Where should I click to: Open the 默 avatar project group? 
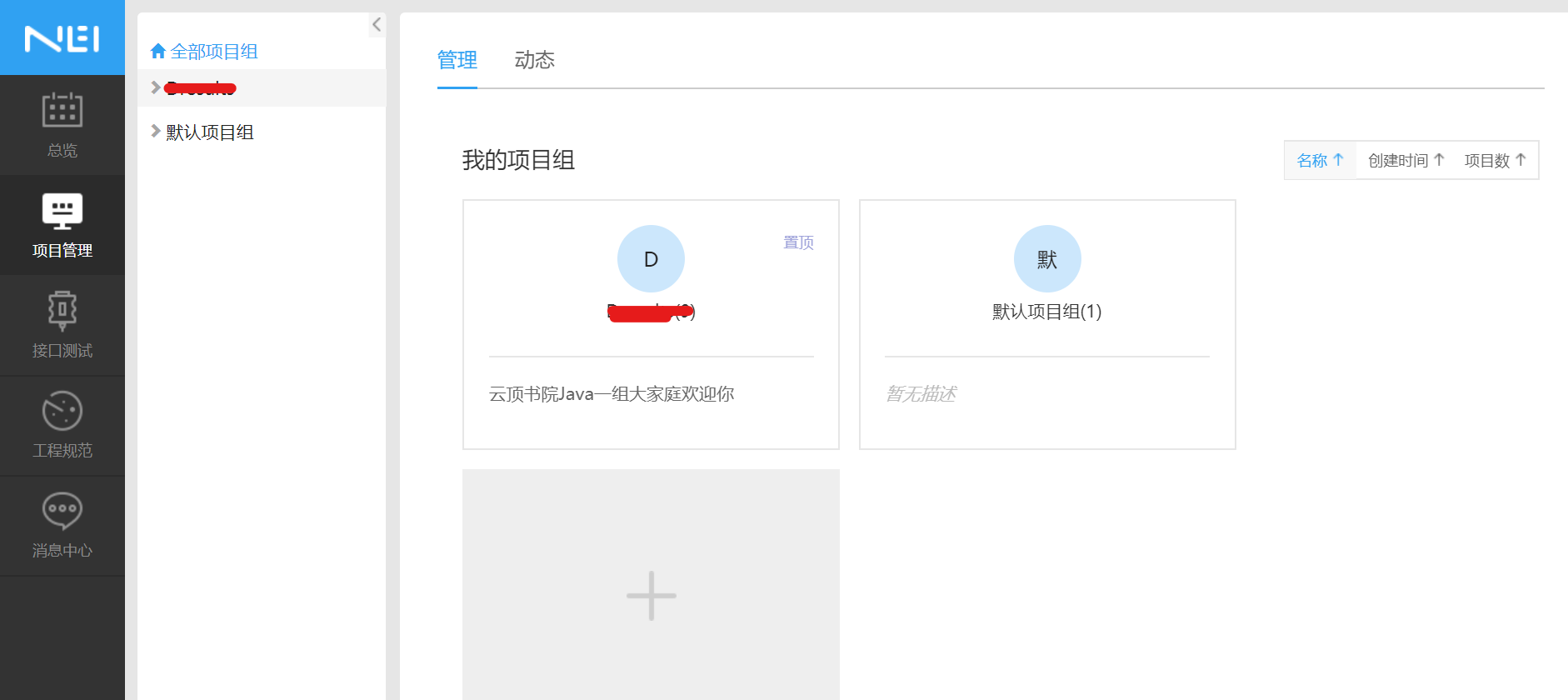click(1047, 259)
